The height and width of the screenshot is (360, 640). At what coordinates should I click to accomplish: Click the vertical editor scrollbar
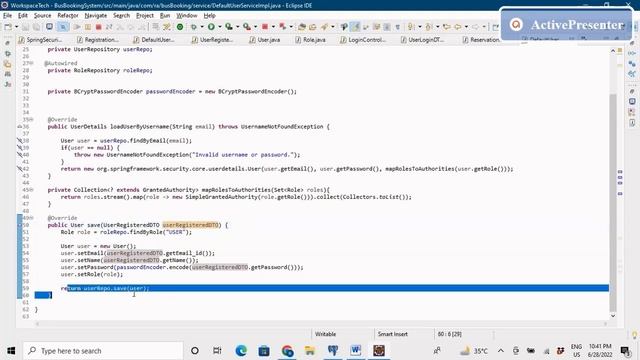pos(613,202)
